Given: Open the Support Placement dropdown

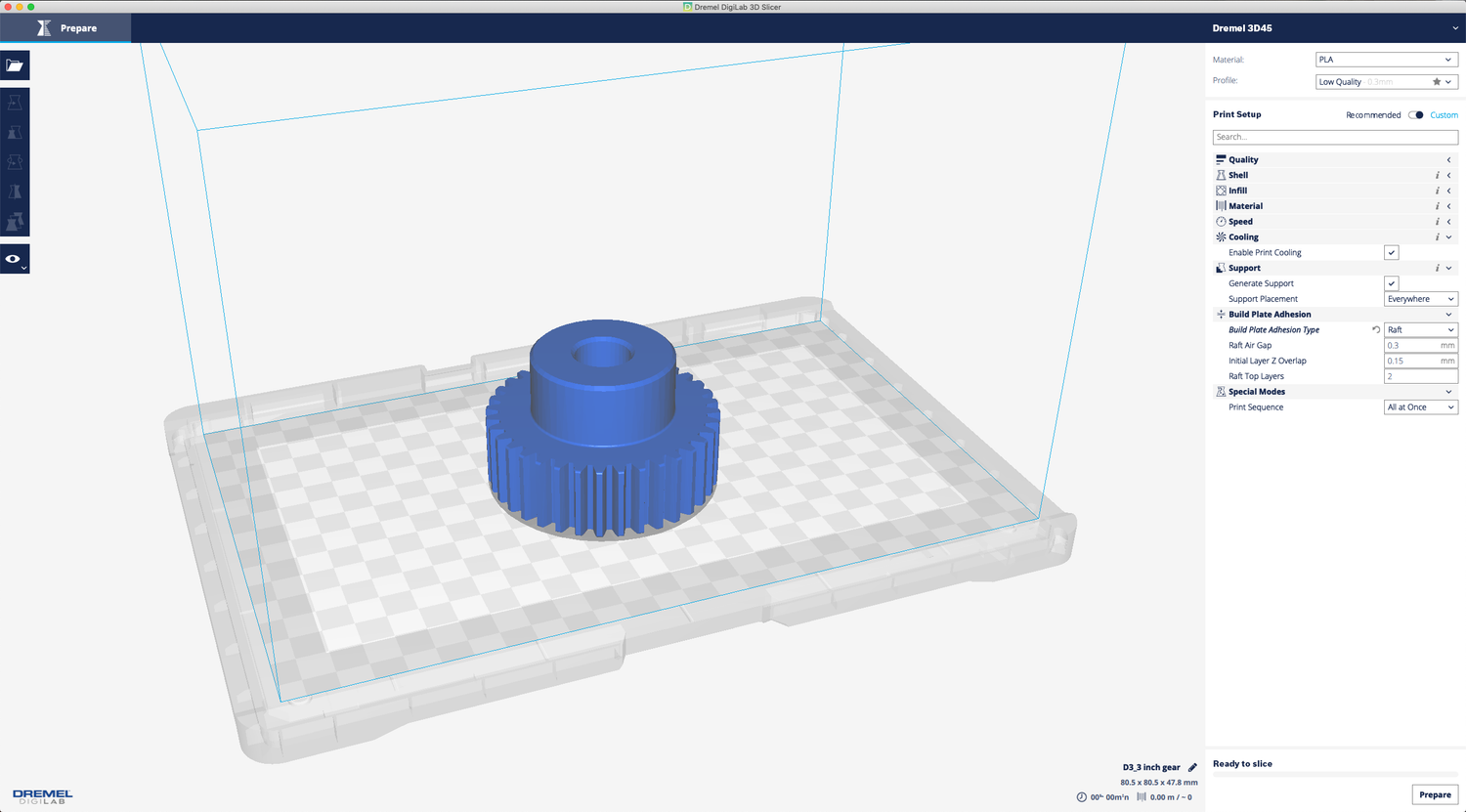Looking at the screenshot, I should coord(1420,299).
